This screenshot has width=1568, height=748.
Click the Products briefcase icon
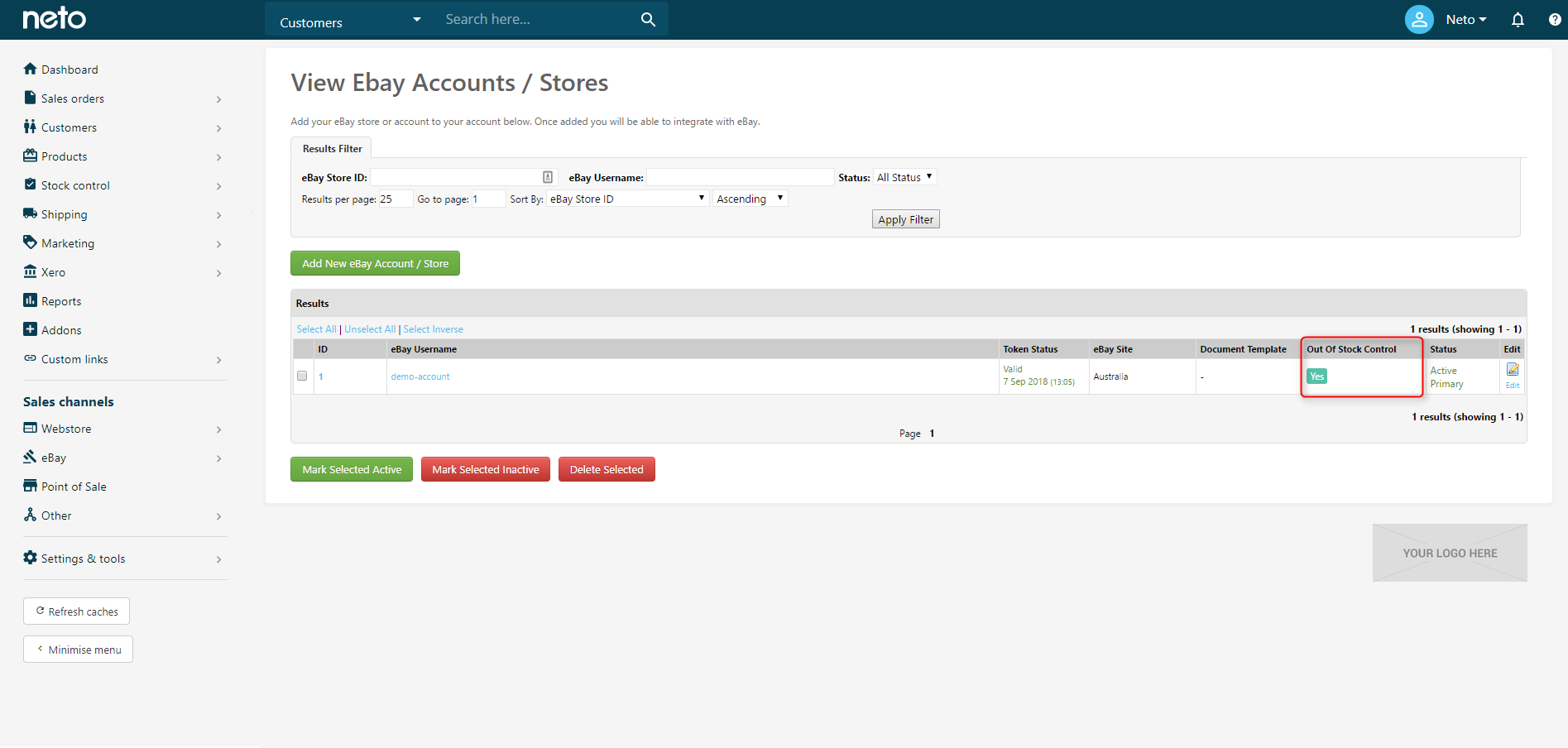[31, 156]
